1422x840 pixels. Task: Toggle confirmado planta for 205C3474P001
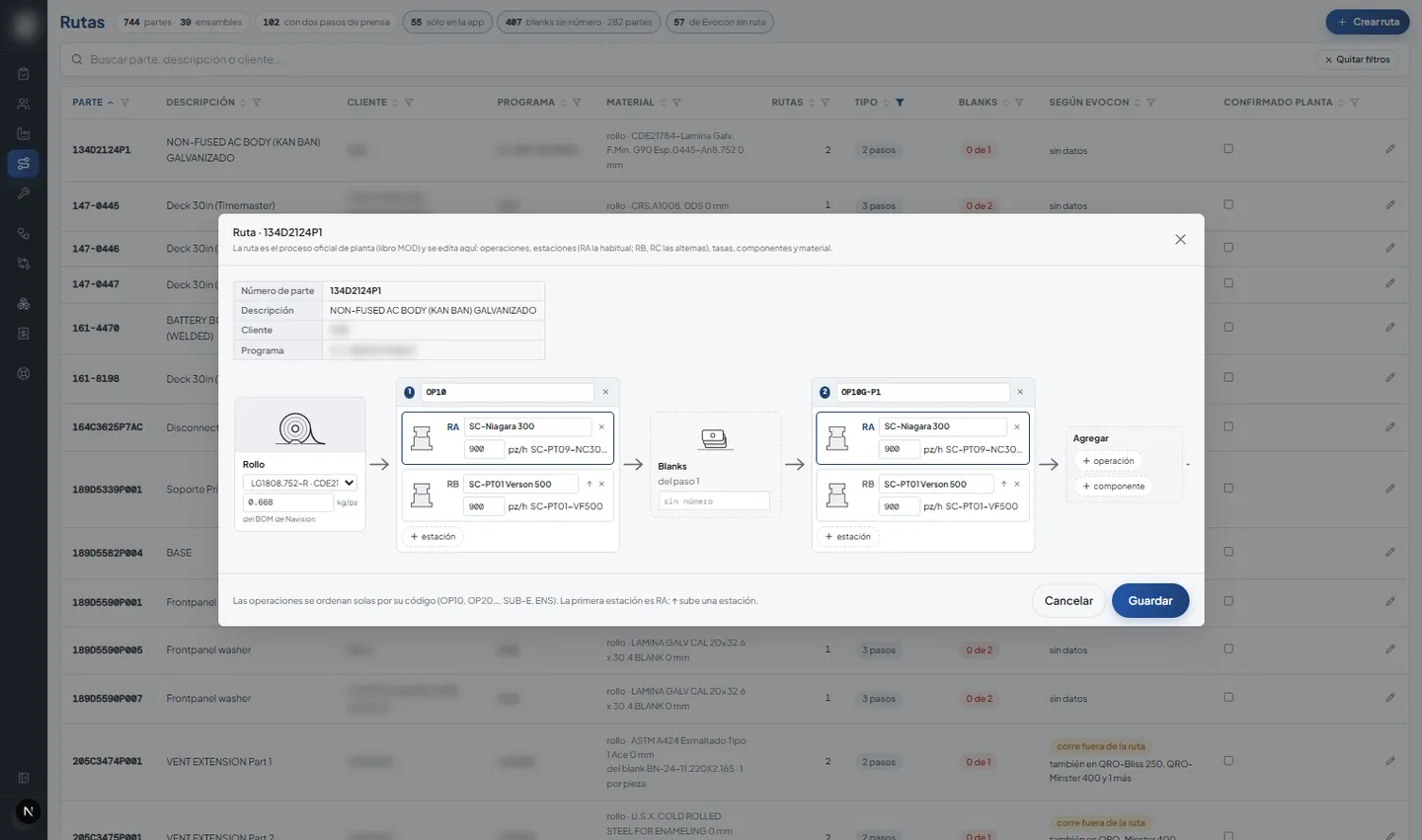[1228, 760]
